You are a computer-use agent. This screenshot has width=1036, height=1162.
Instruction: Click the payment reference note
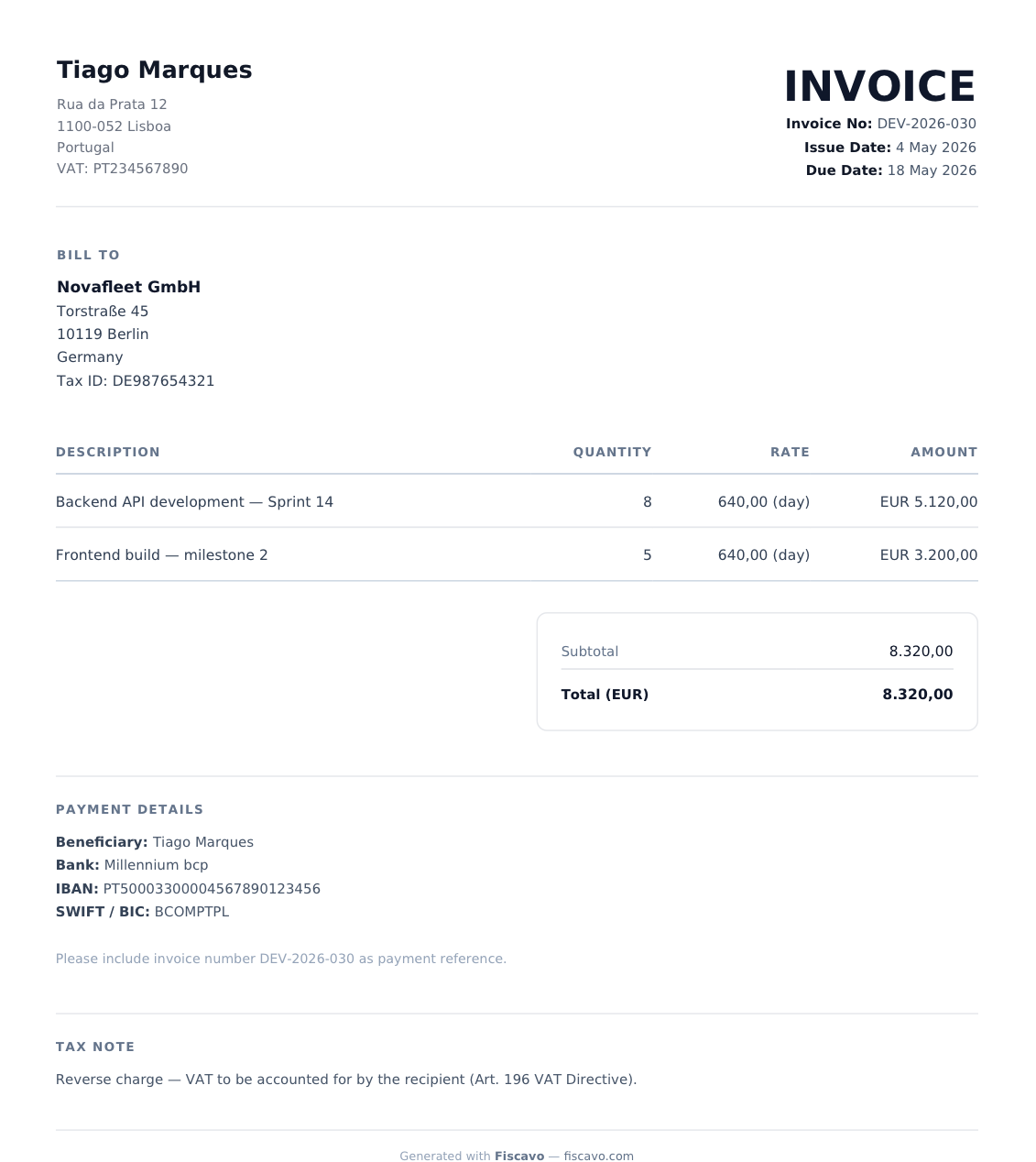[x=281, y=959]
